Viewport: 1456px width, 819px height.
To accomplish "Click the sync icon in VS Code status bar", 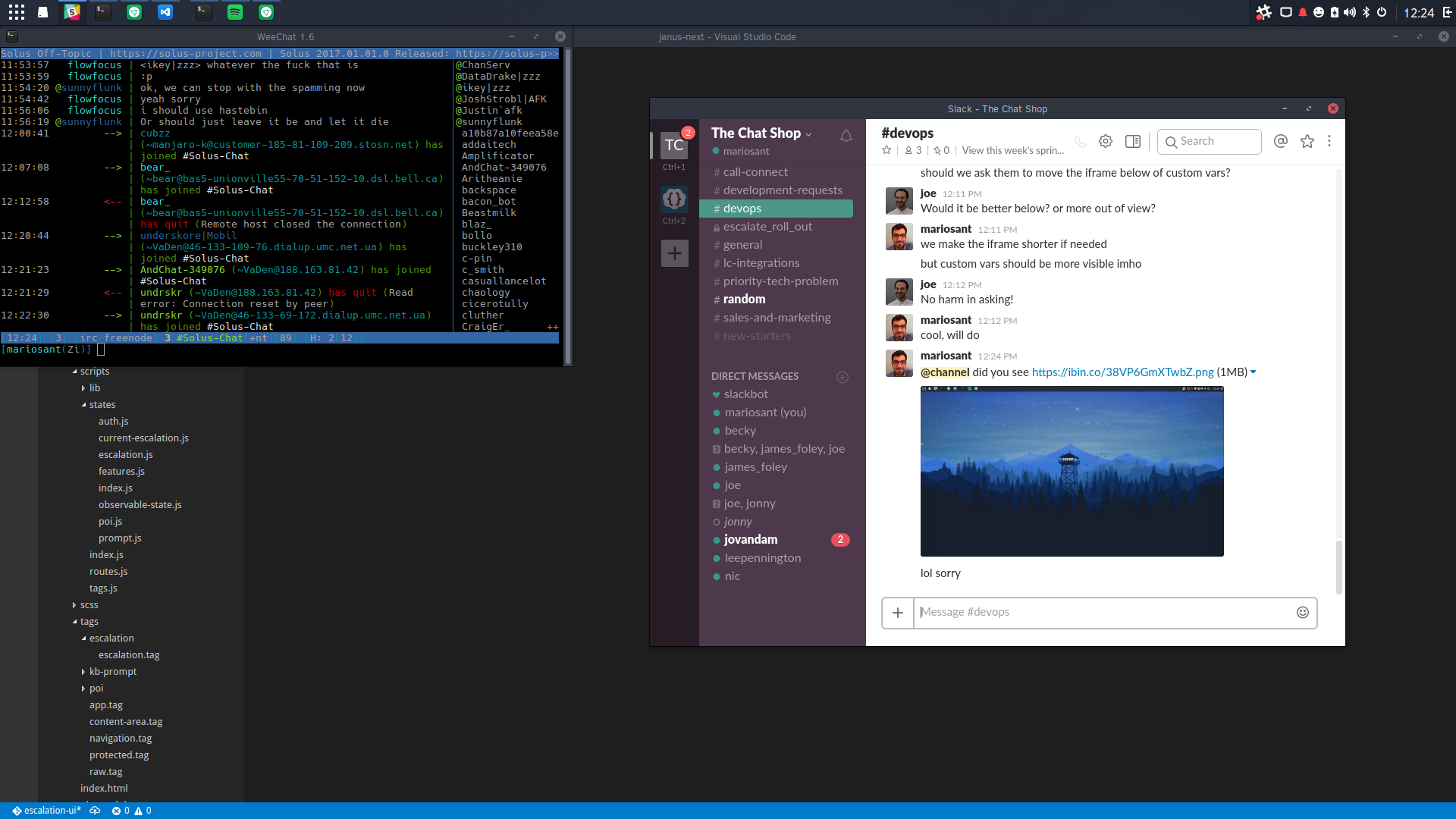I will pos(95,811).
